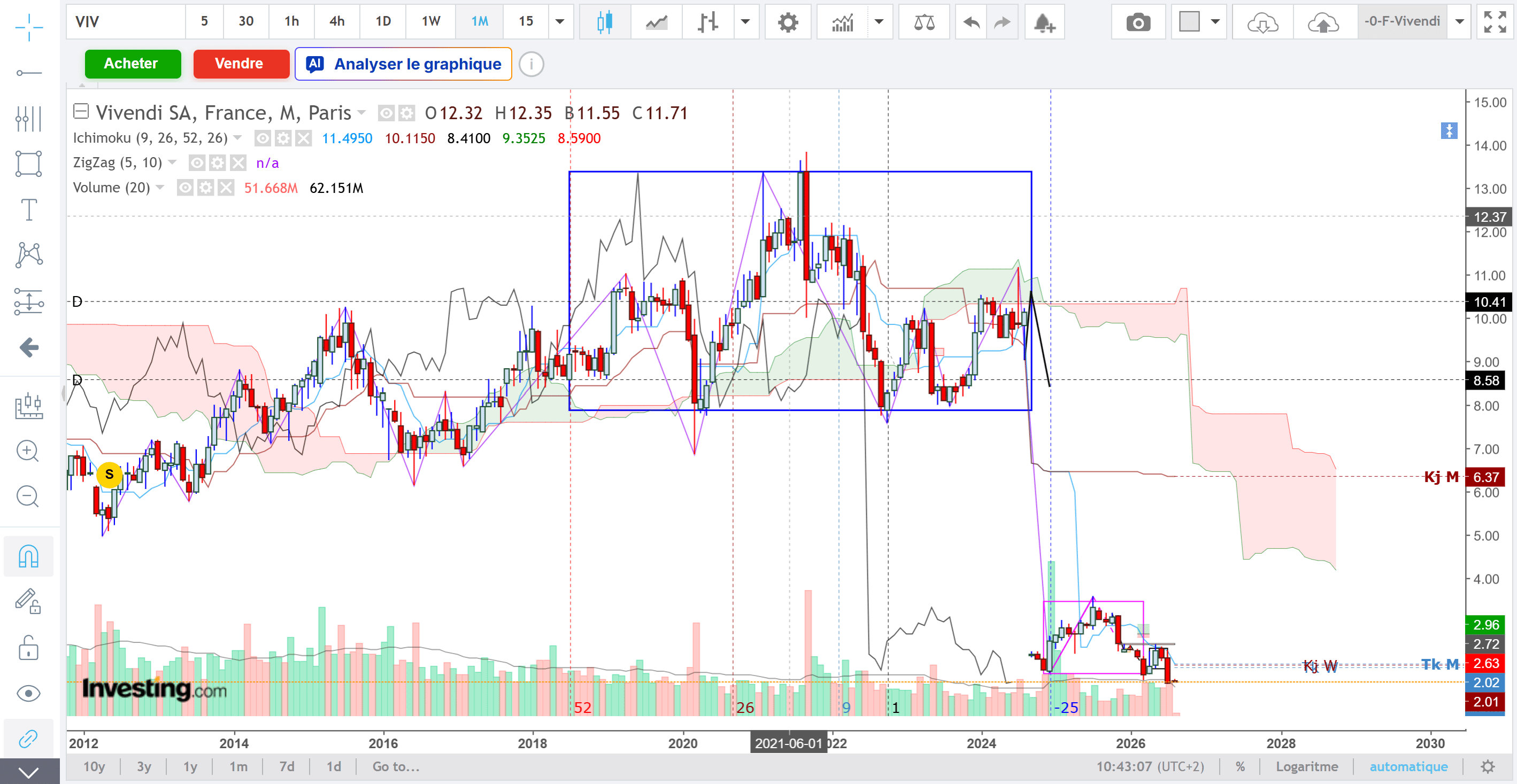This screenshot has width=1517, height=784.
Task: Switch to the 1h timeframe
Action: pos(291,22)
